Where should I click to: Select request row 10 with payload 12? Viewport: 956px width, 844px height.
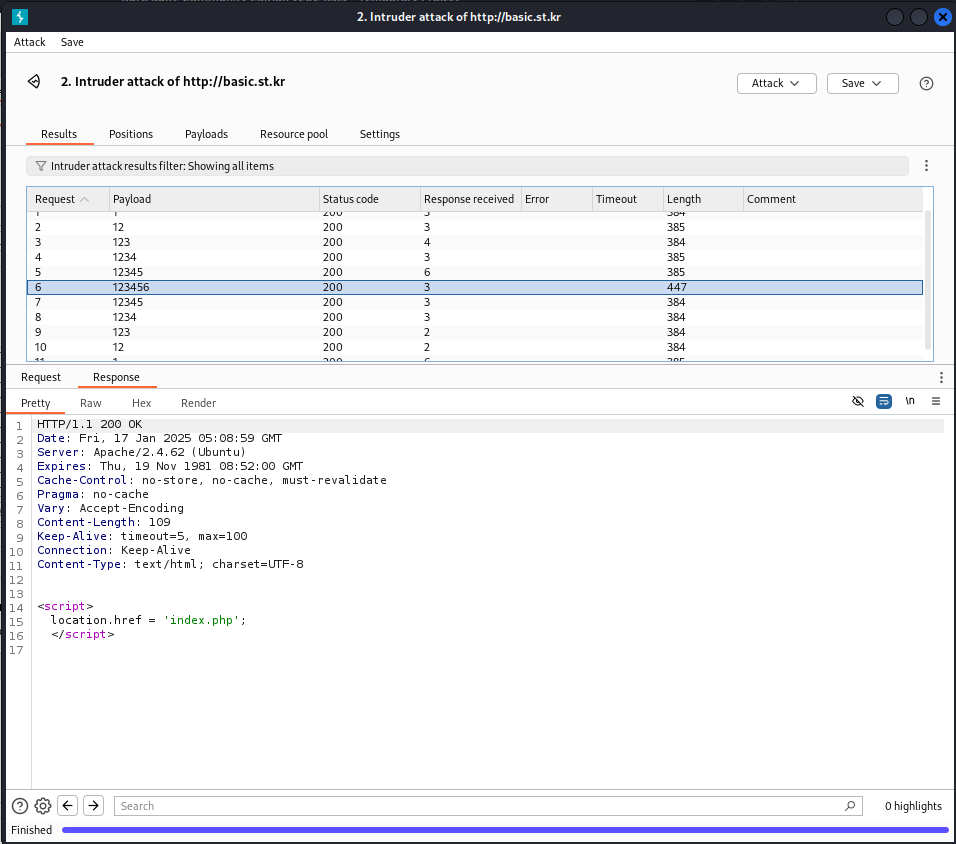click(475, 347)
